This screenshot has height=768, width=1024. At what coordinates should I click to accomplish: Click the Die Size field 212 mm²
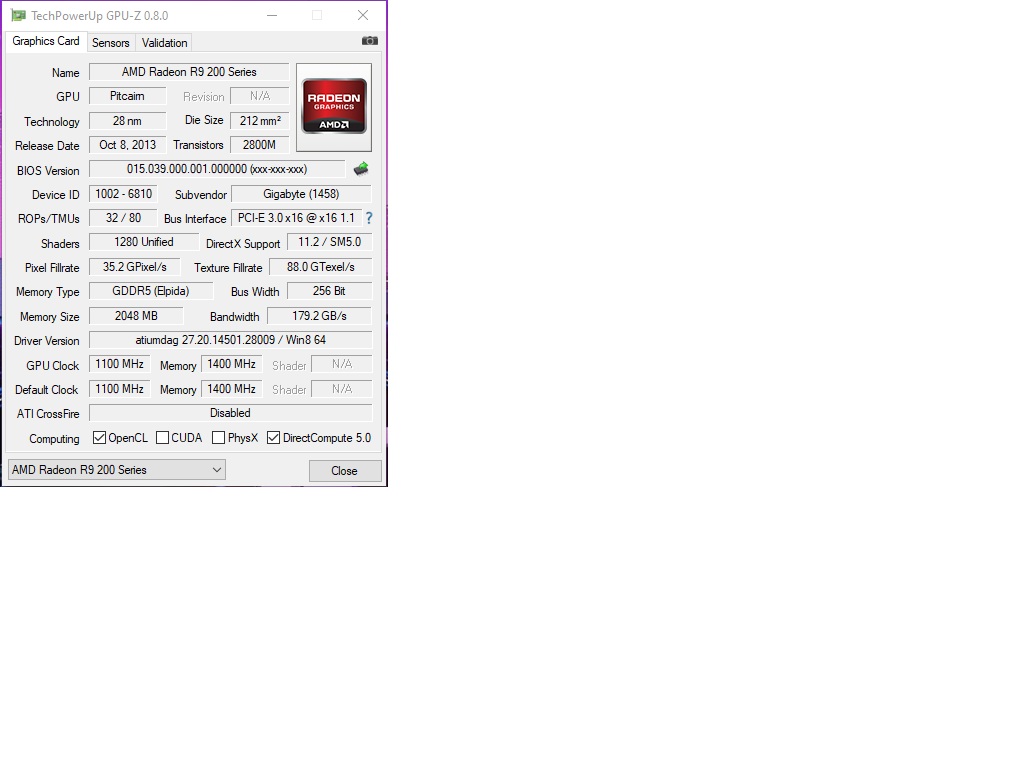pos(260,121)
